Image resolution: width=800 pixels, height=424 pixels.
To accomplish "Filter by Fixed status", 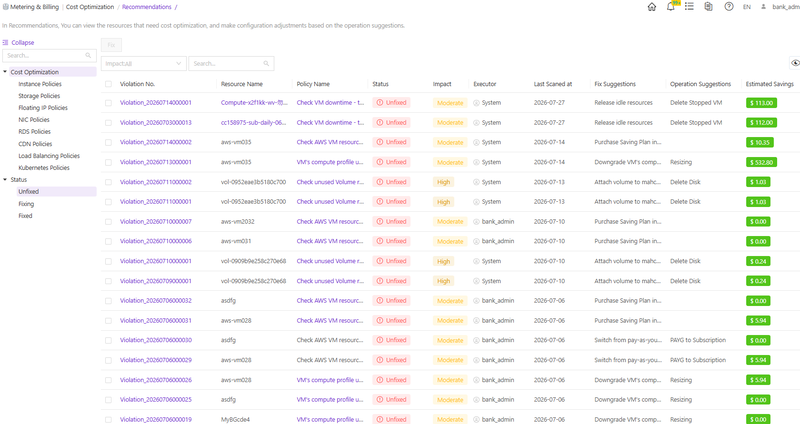I will (25, 216).
